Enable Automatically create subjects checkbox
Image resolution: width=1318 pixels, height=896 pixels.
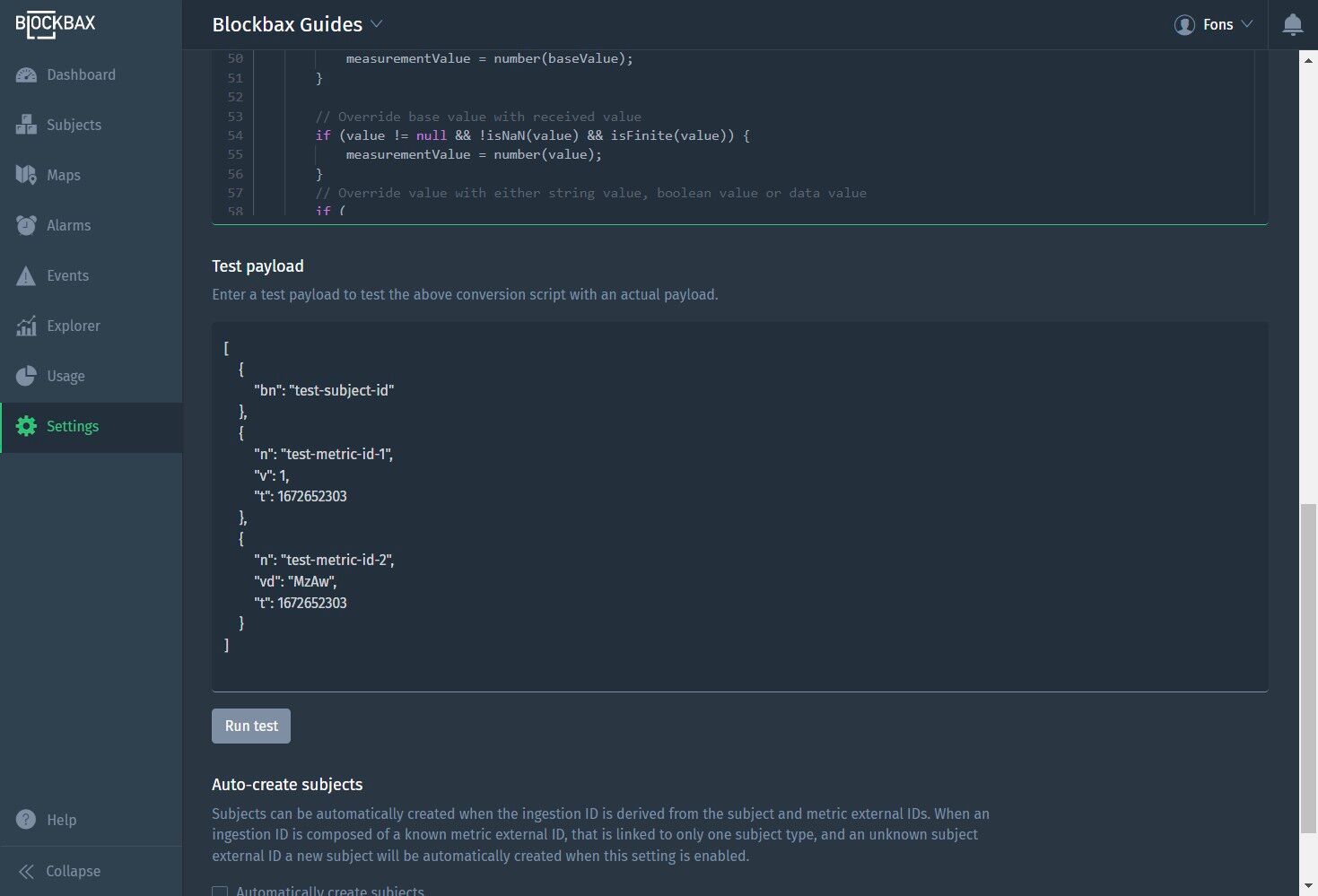point(220,892)
